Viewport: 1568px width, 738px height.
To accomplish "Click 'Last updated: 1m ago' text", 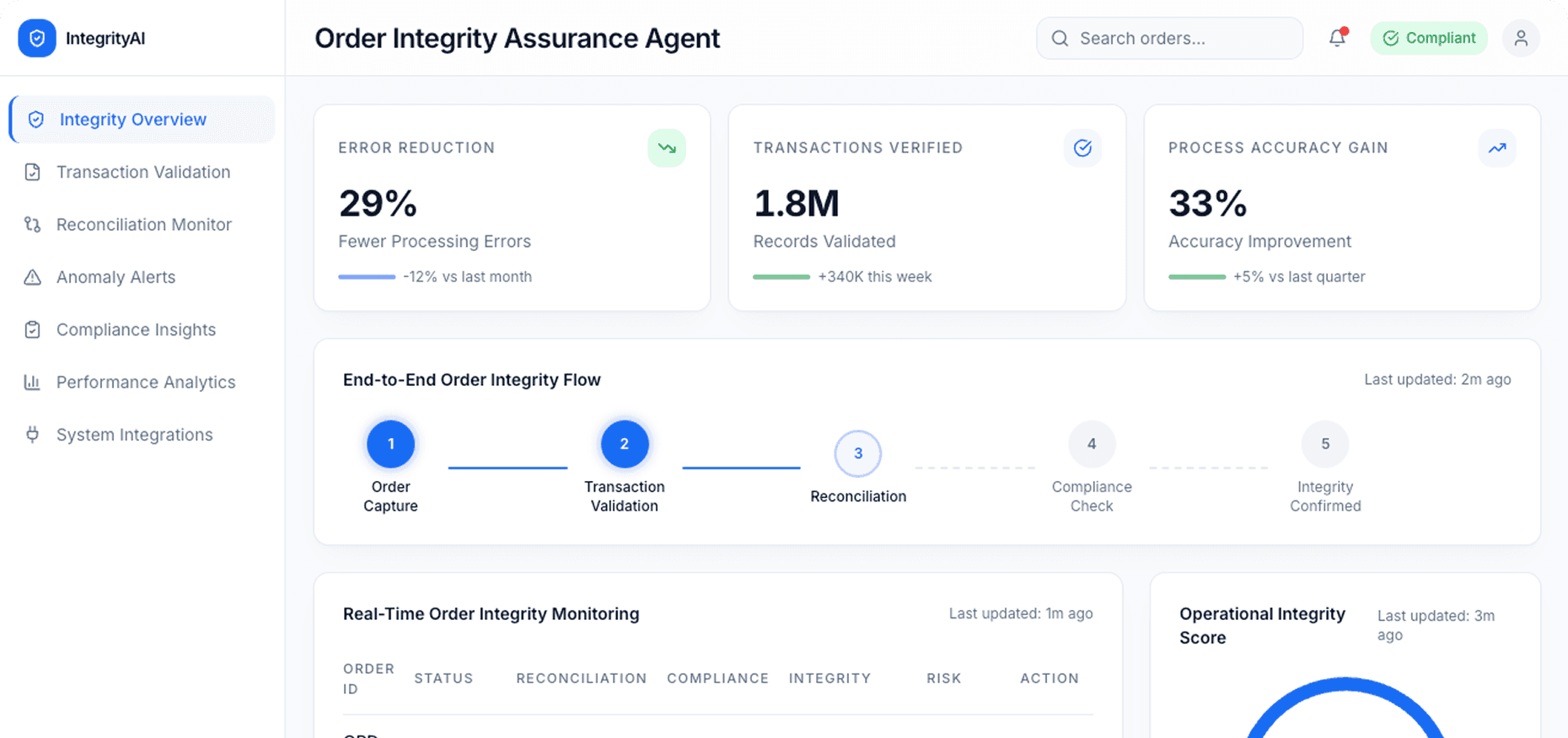I will [1021, 613].
